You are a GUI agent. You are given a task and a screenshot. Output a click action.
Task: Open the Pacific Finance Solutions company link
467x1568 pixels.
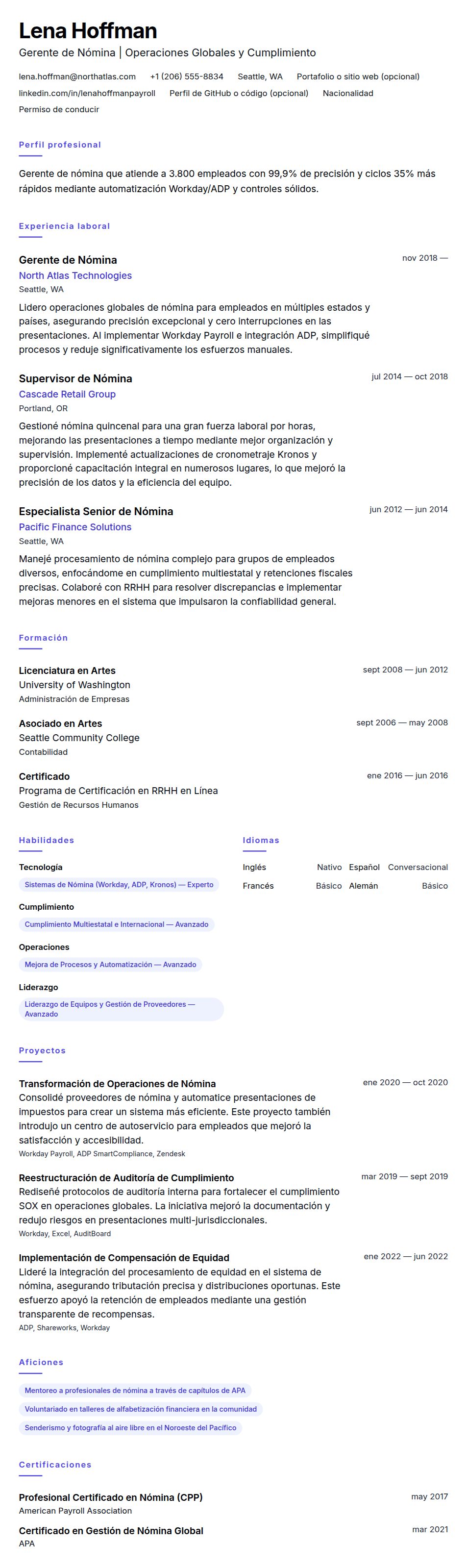click(x=75, y=527)
